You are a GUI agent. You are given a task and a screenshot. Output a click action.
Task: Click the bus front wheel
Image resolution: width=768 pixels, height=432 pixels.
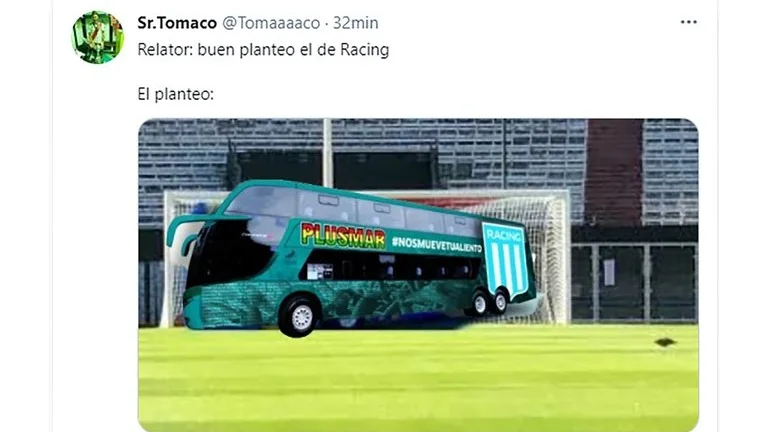click(x=299, y=316)
